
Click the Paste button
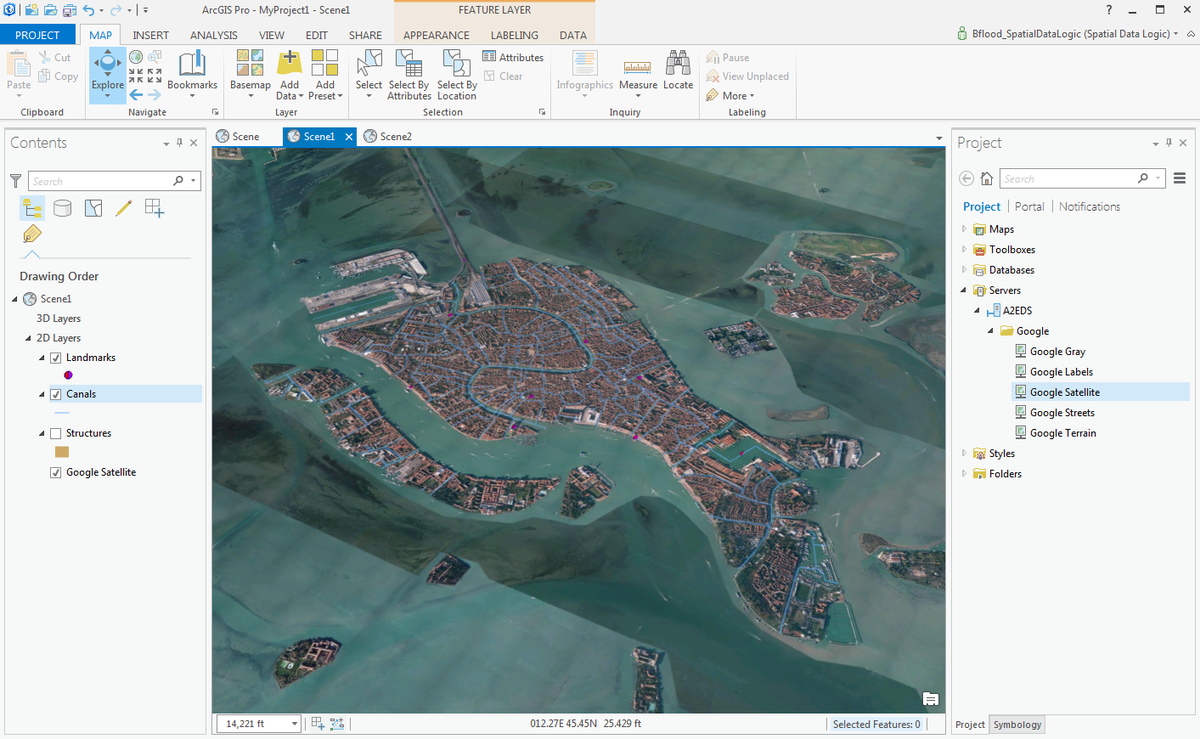[x=19, y=73]
